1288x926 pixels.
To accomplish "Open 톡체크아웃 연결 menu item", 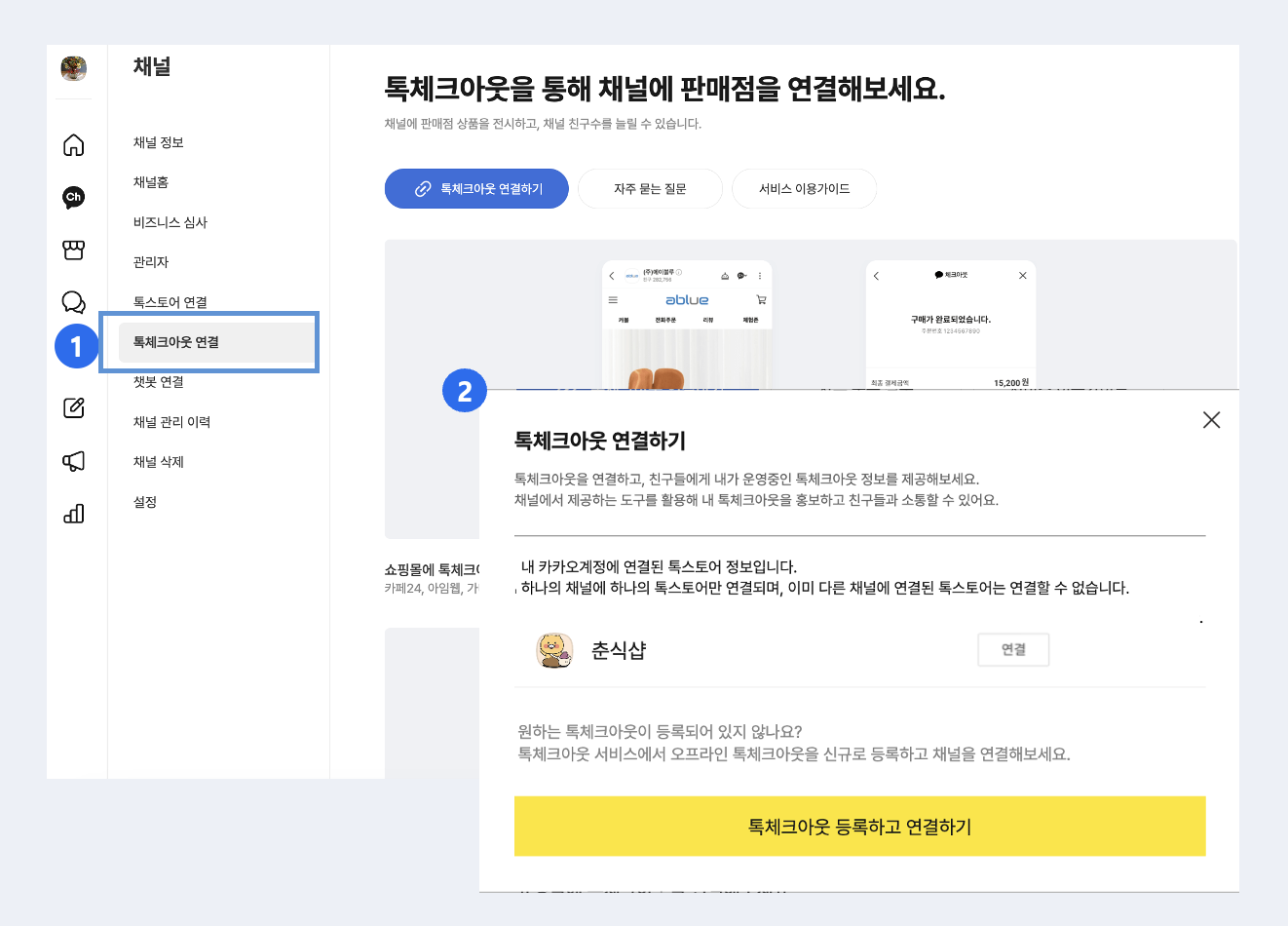I will [x=176, y=342].
